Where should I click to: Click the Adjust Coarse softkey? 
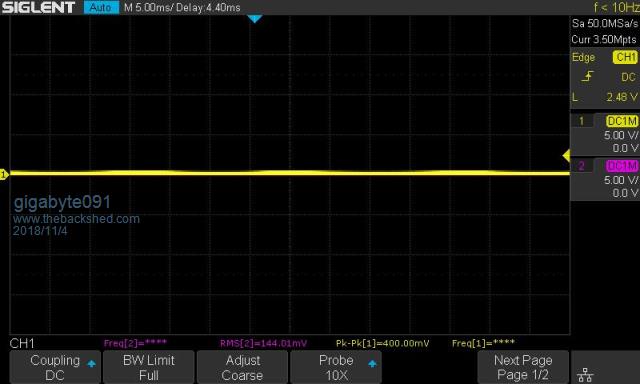pos(242,367)
